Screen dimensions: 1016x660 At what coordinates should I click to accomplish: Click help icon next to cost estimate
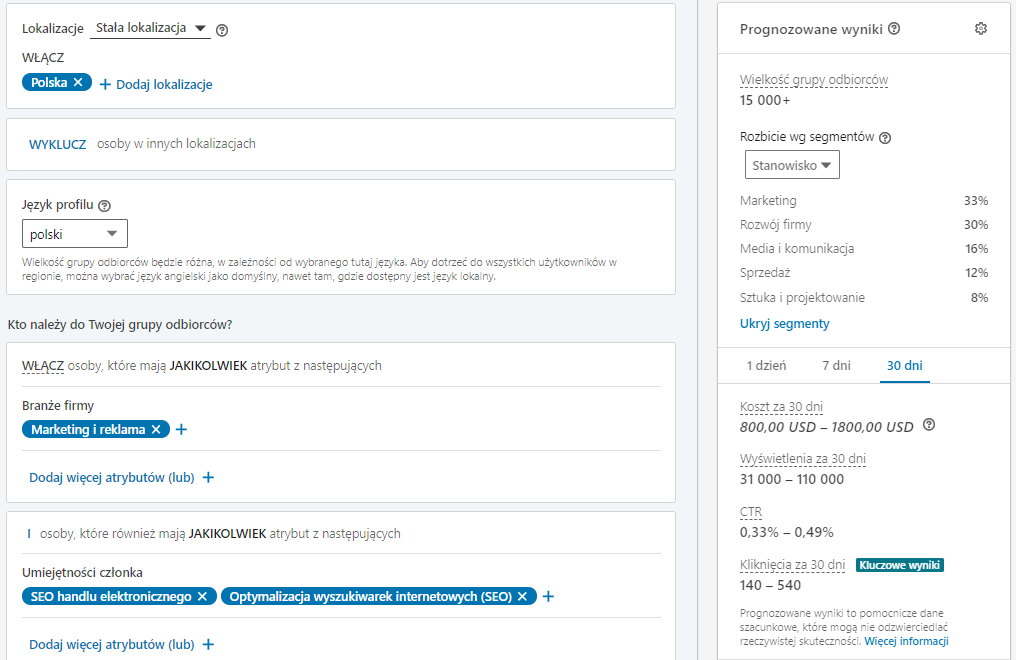click(x=929, y=426)
